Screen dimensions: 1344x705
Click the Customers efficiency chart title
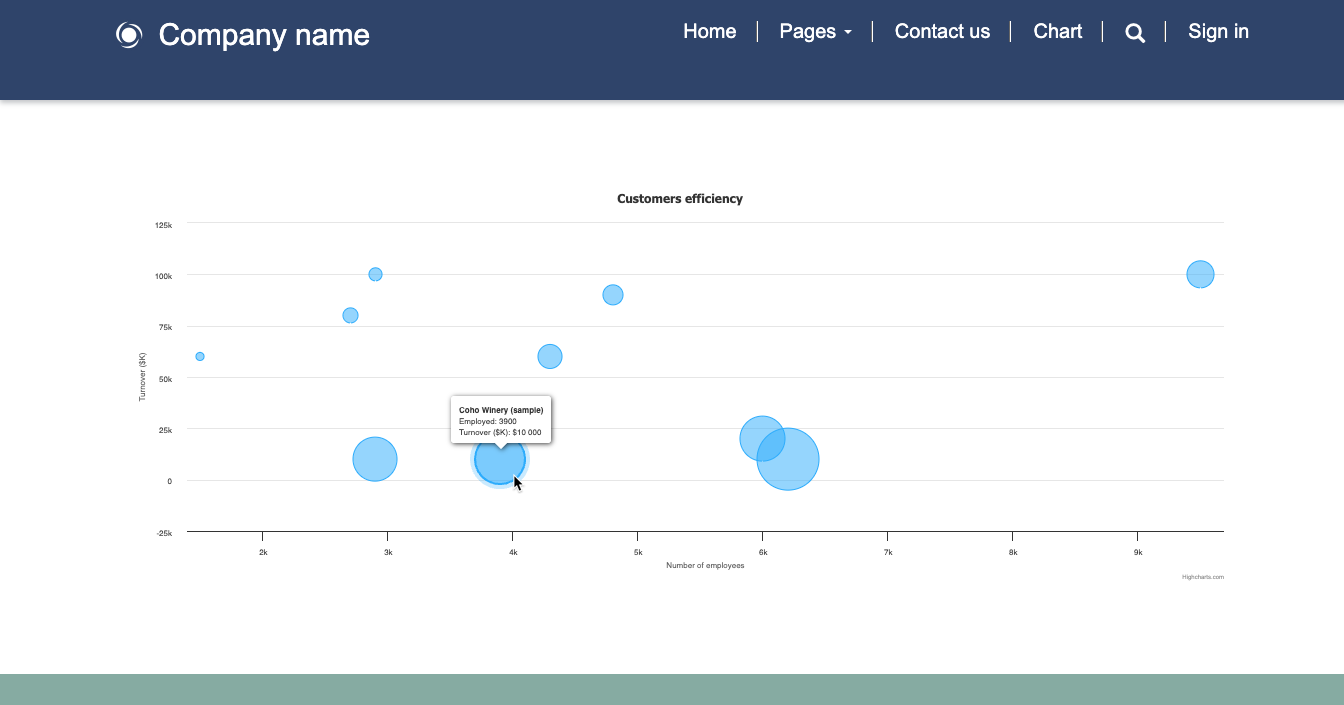(x=680, y=199)
